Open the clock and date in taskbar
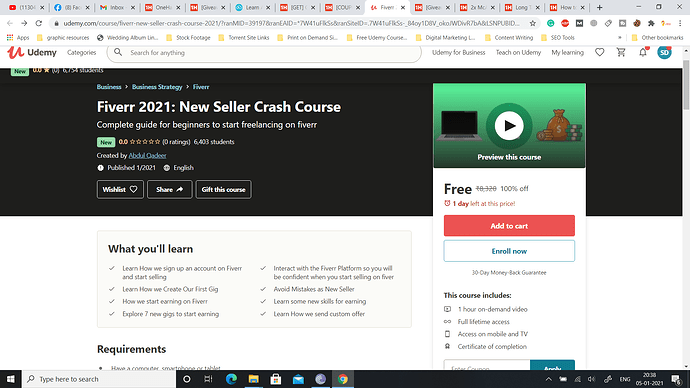The width and height of the screenshot is (690, 388). coord(650,379)
